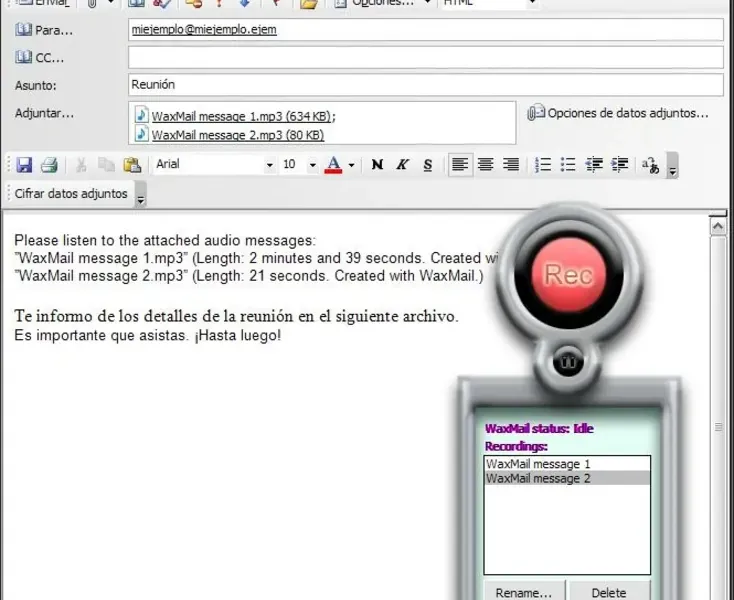Open the Arial font name dropdown
Viewport: 734px width, 600px height.
(270, 165)
